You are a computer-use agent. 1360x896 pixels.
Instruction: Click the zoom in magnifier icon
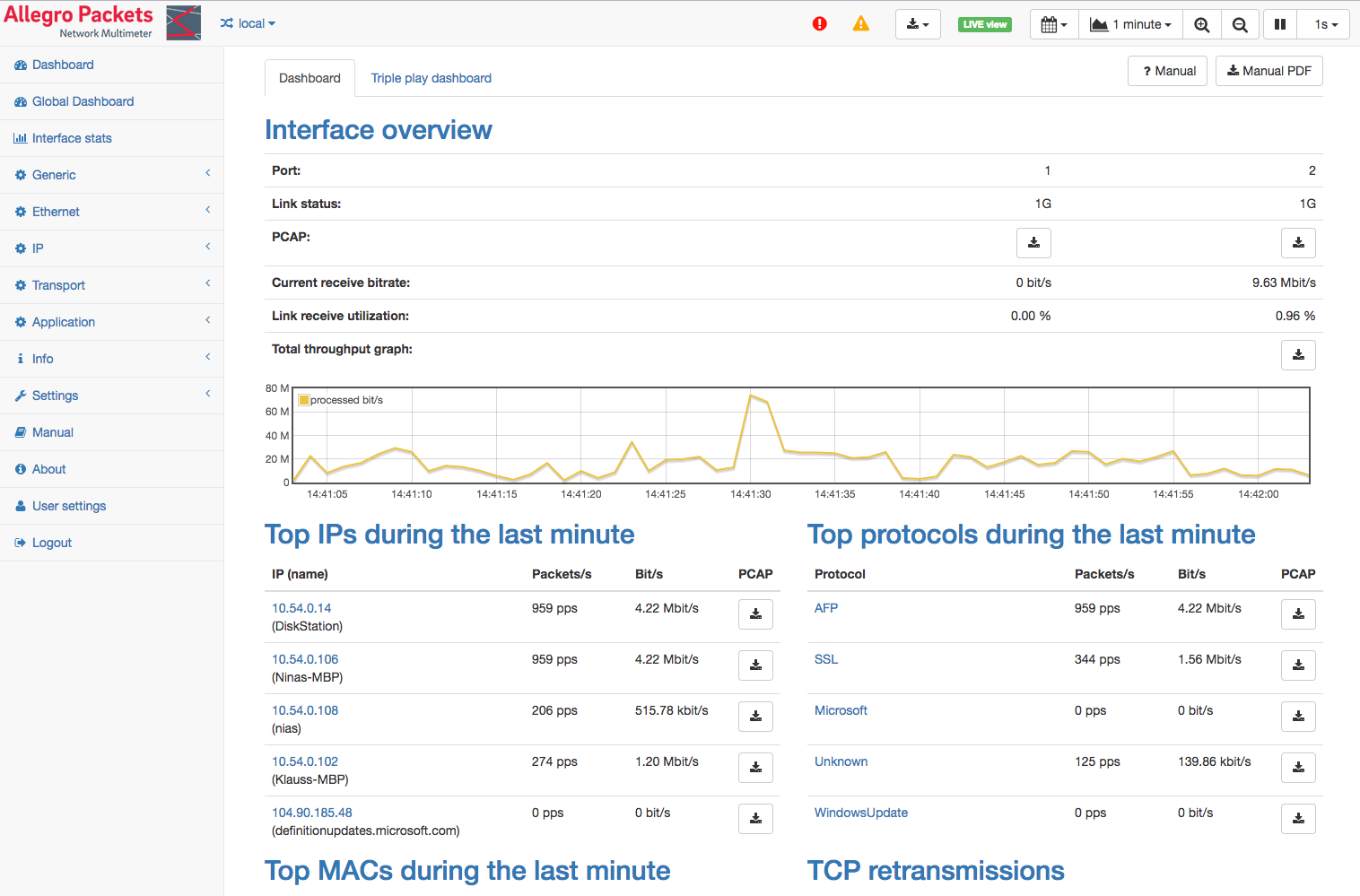(x=1201, y=25)
